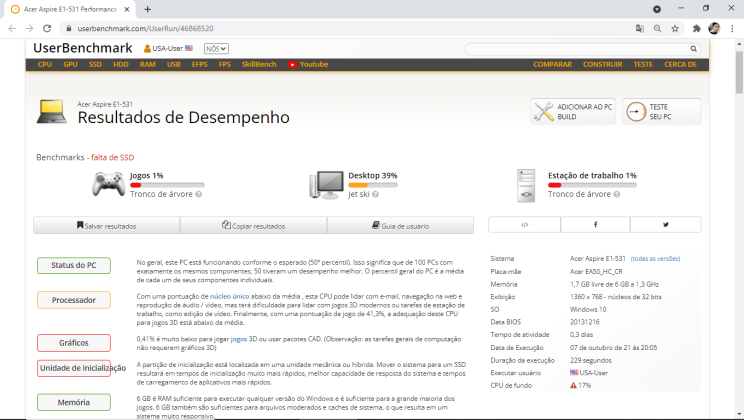Click the game controller Jogos icon
Viewport: 744px width, 420px height.
109,184
